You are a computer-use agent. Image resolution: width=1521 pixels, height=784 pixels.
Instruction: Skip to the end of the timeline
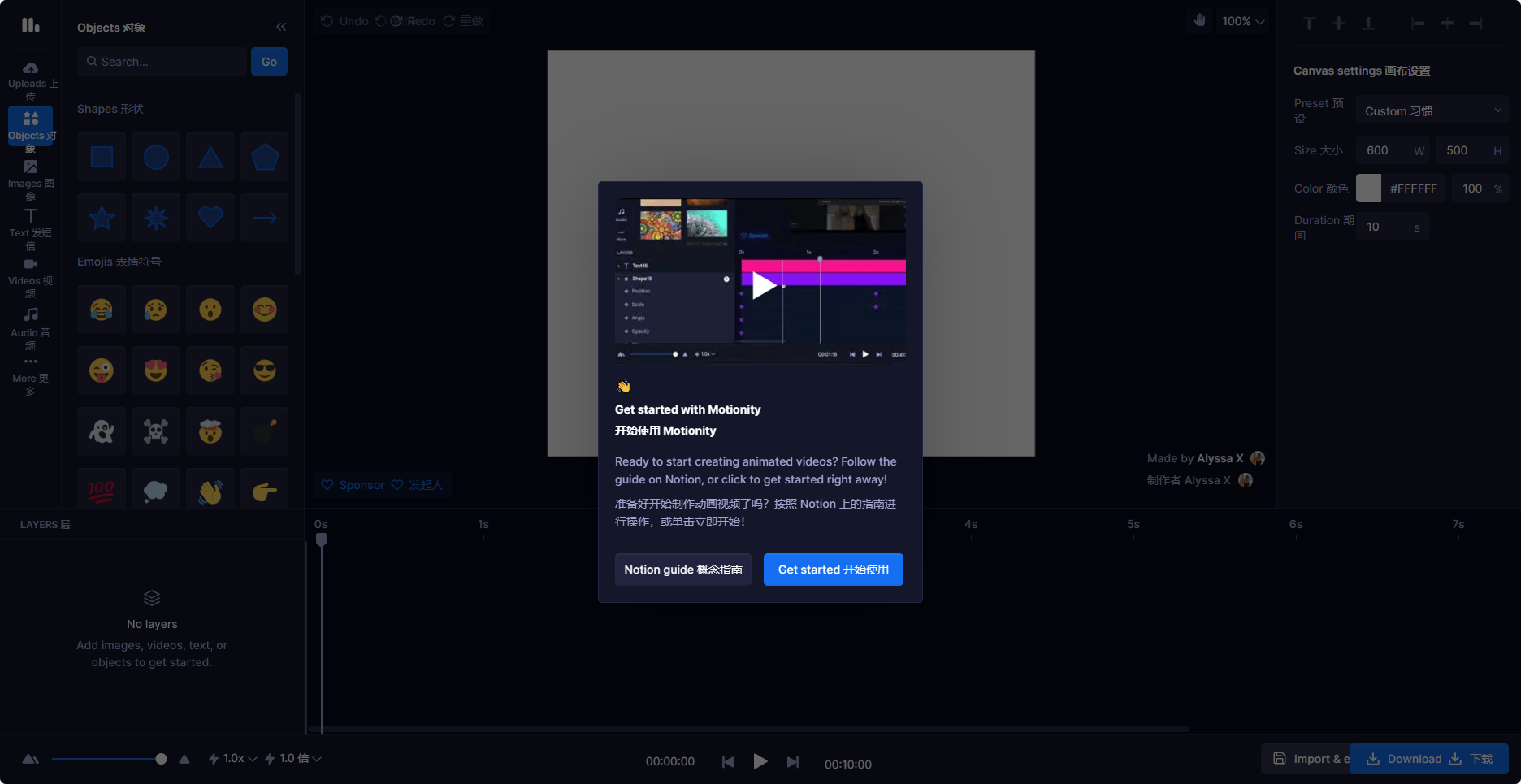coord(793,762)
